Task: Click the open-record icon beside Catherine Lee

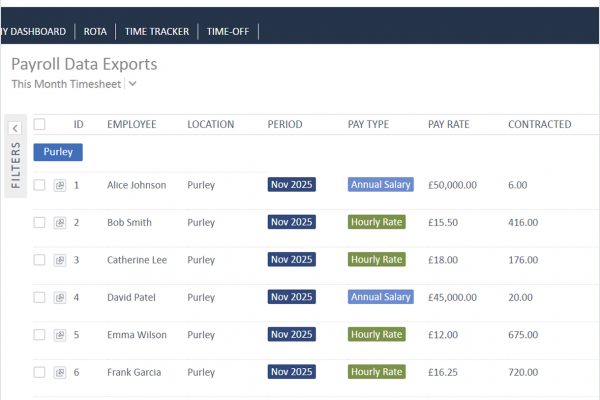Action: [x=60, y=260]
